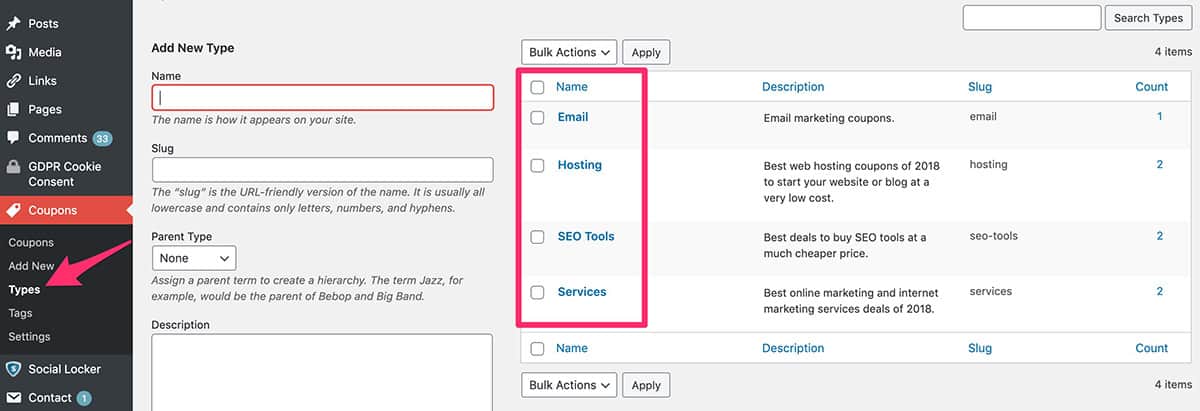Open the bottom Bulk Actions dropdown

570,385
